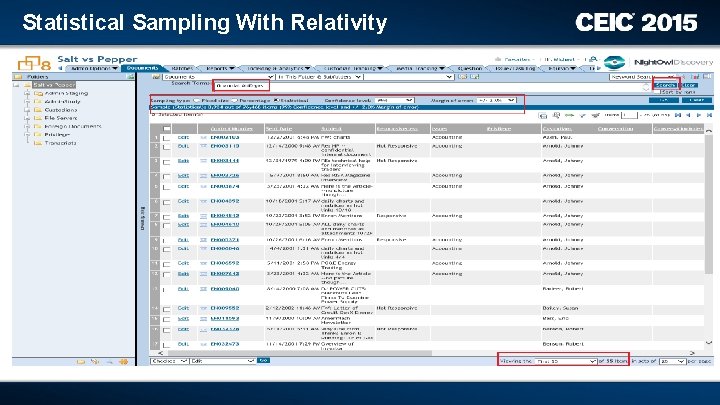Image resolution: width=720 pixels, height=405 pixels.
Task: Open the Reports tab menu
Action: (220, 68)
